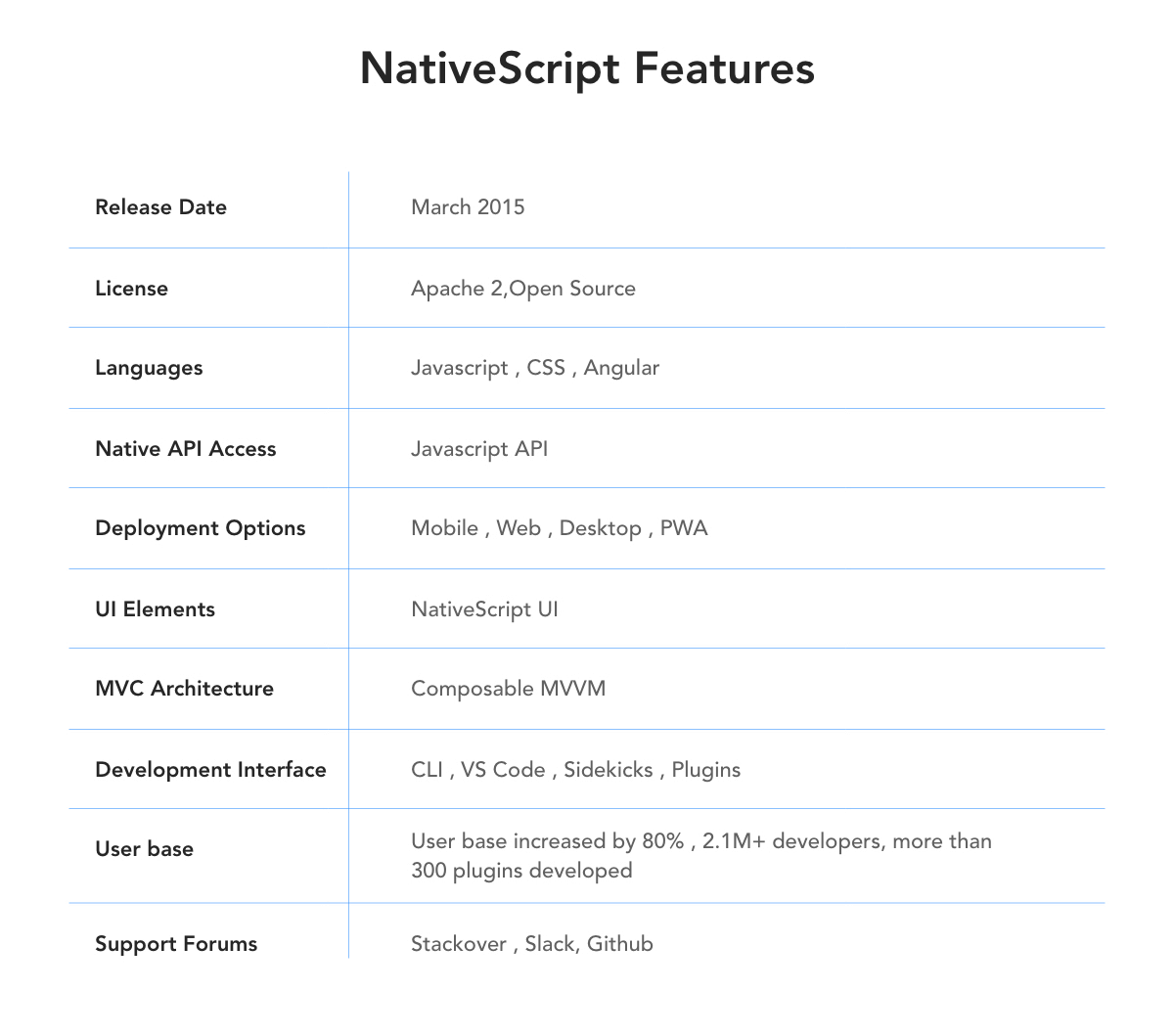Click the Mobile, Web, Desktop, PWA entry
The width and height of the screenshot is (1174, 1036).
click(559, 528)
